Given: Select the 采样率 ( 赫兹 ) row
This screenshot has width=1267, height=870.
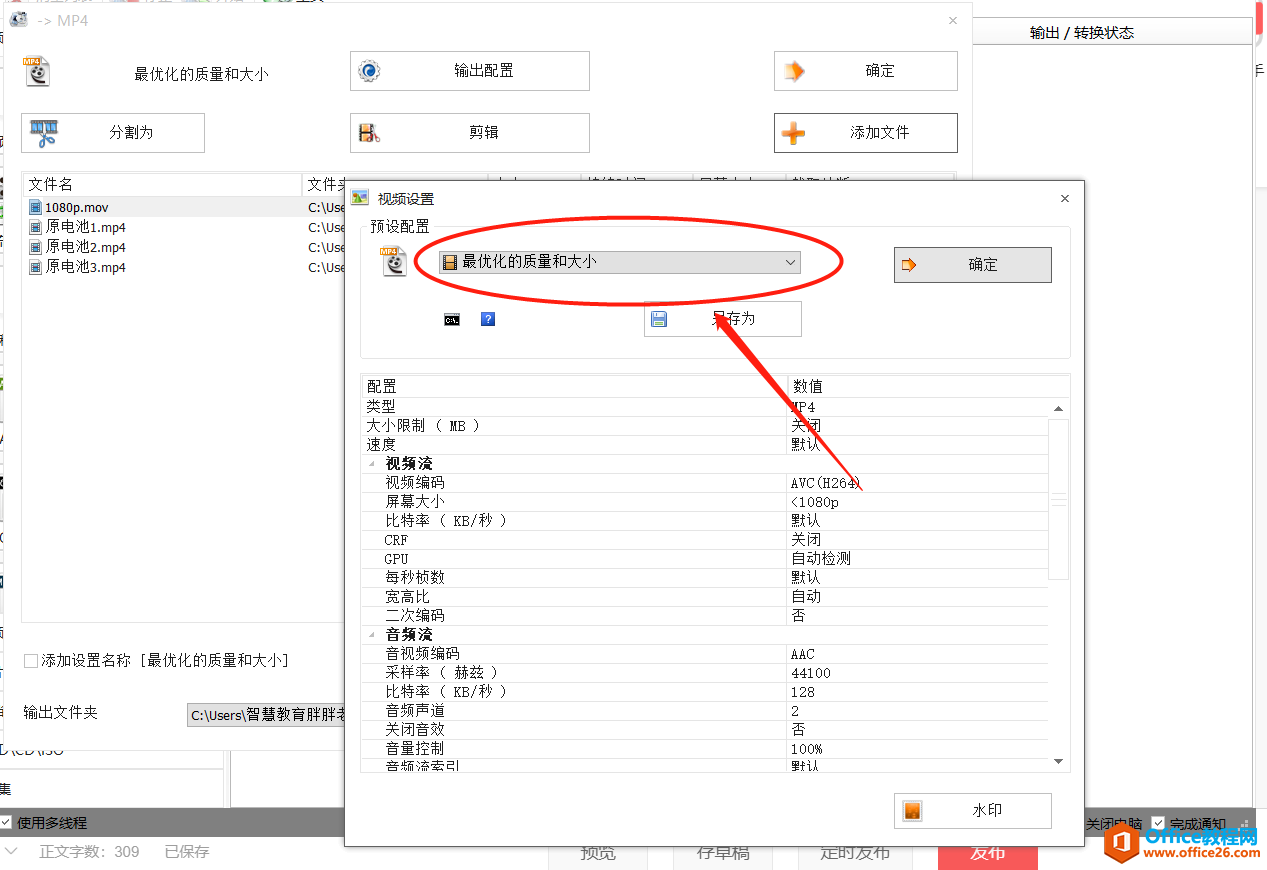Looking at the screenshot, I should 705,673.
